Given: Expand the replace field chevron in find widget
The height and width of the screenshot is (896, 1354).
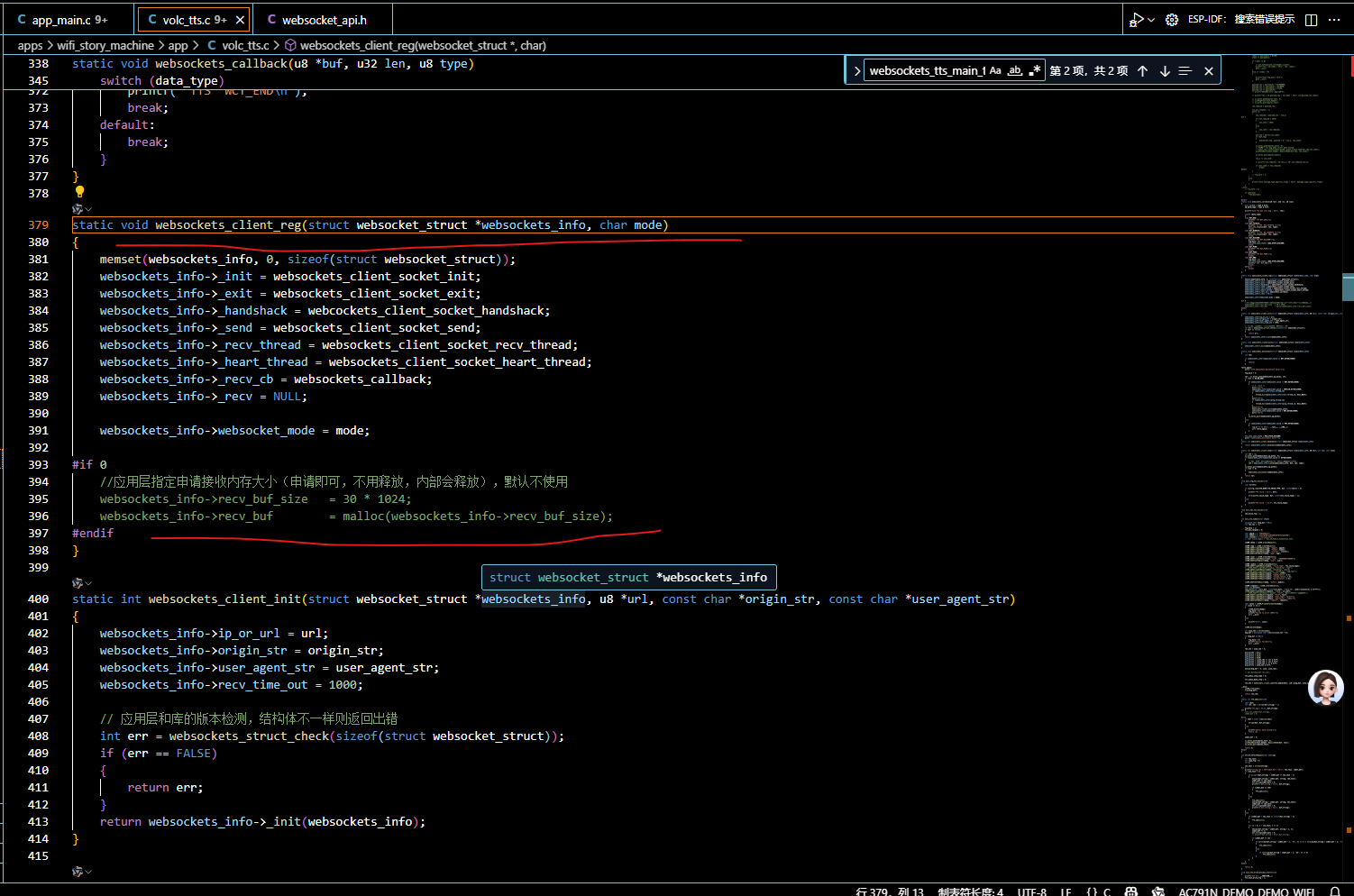Looking at the screenshot, I should point(855,71).
